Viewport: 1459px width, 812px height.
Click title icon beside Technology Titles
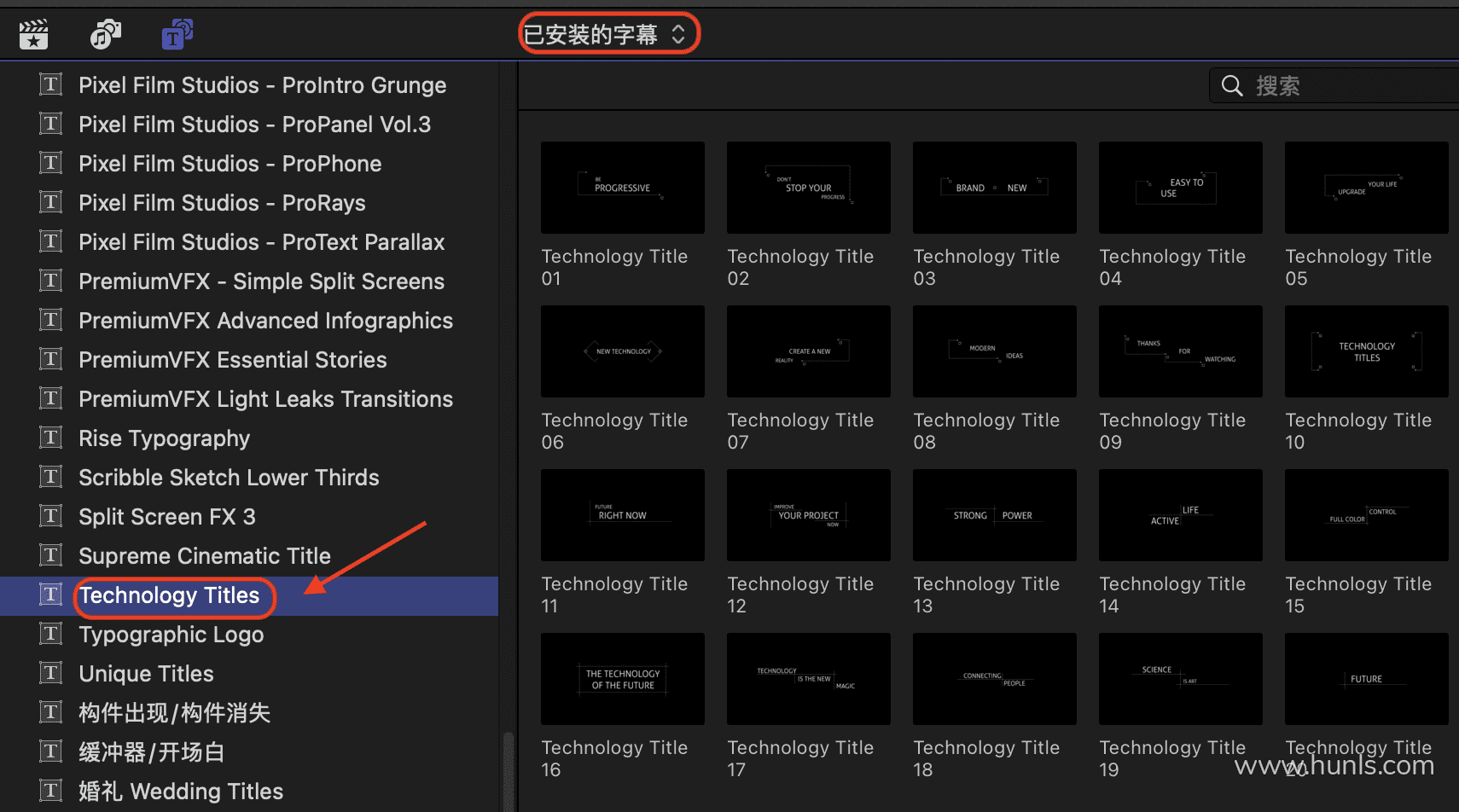pyautogui.click(x=51, y=594)
